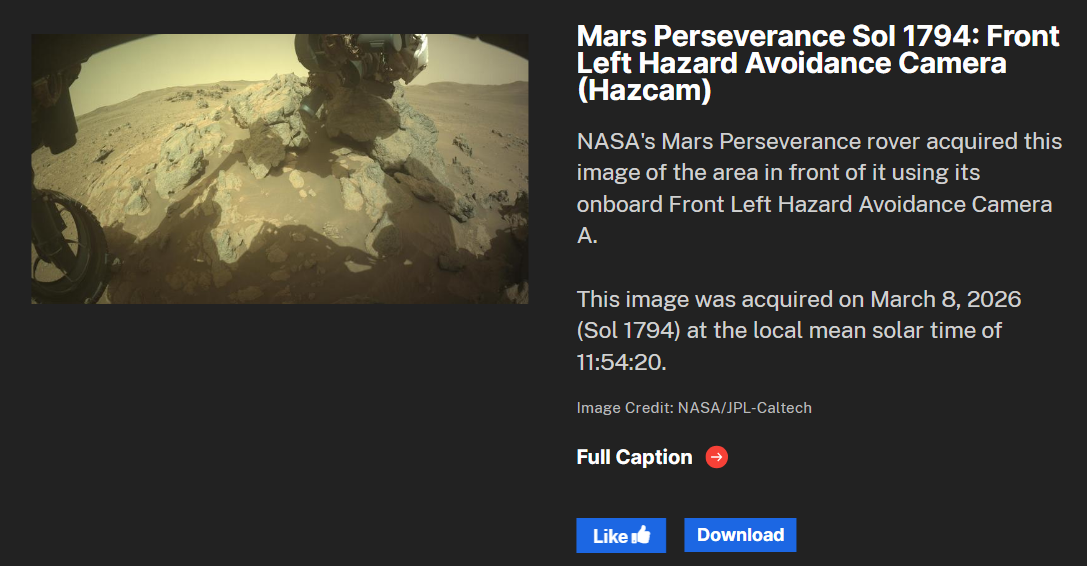The height and width of the screenshot is (566, 1087).
Task: Click the Like button label
Action: tap(610, 536)
